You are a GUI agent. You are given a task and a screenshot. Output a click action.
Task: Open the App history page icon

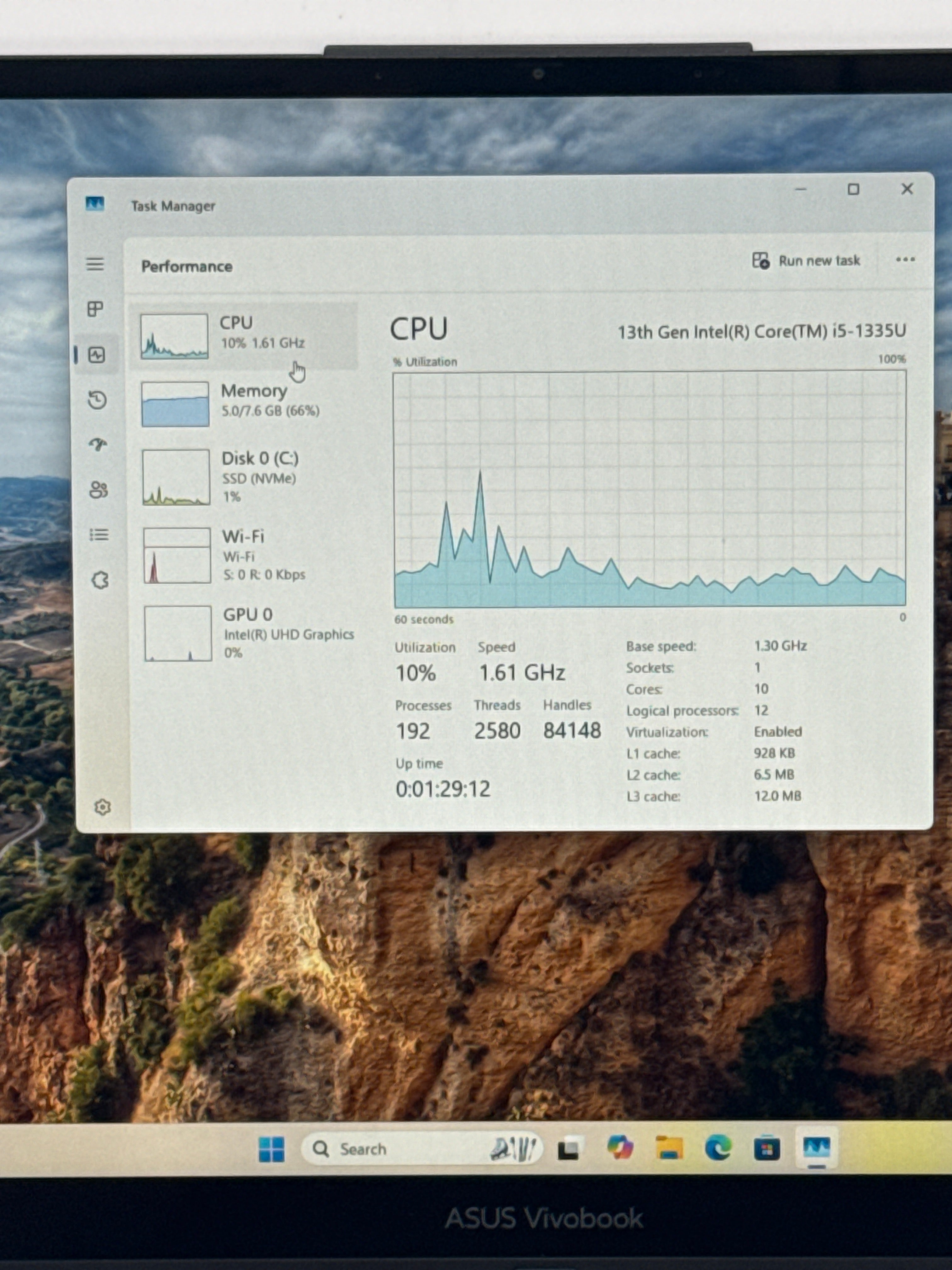click(x=98, y=400)
